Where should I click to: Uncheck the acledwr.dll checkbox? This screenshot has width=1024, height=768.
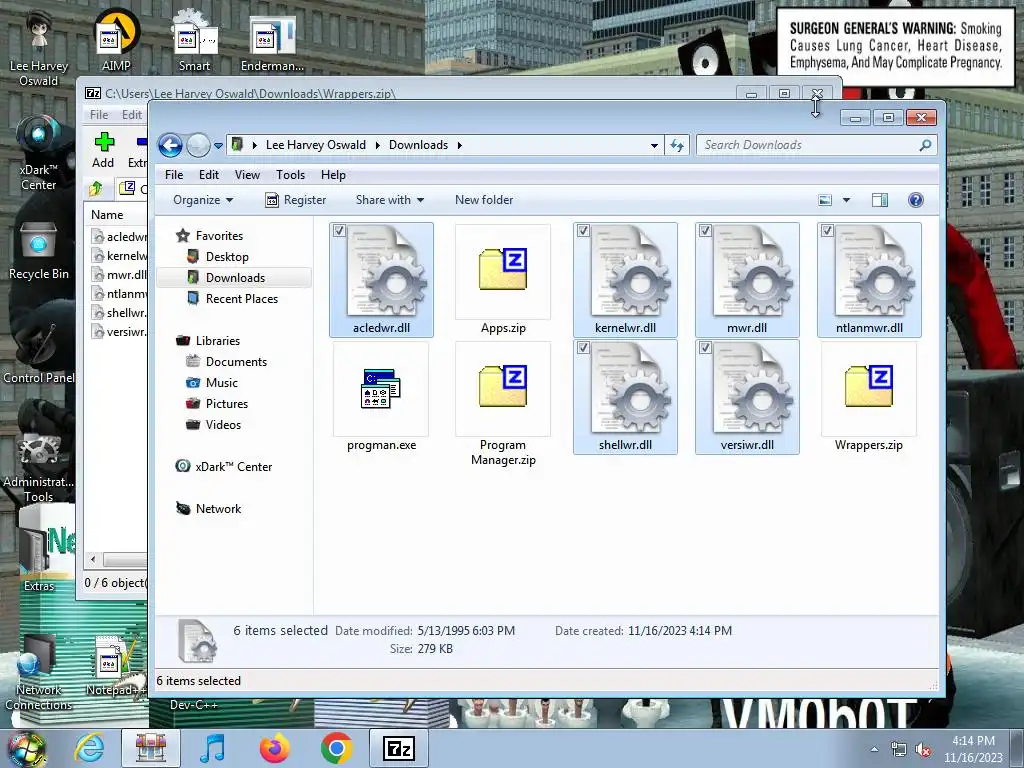[339, 231]
